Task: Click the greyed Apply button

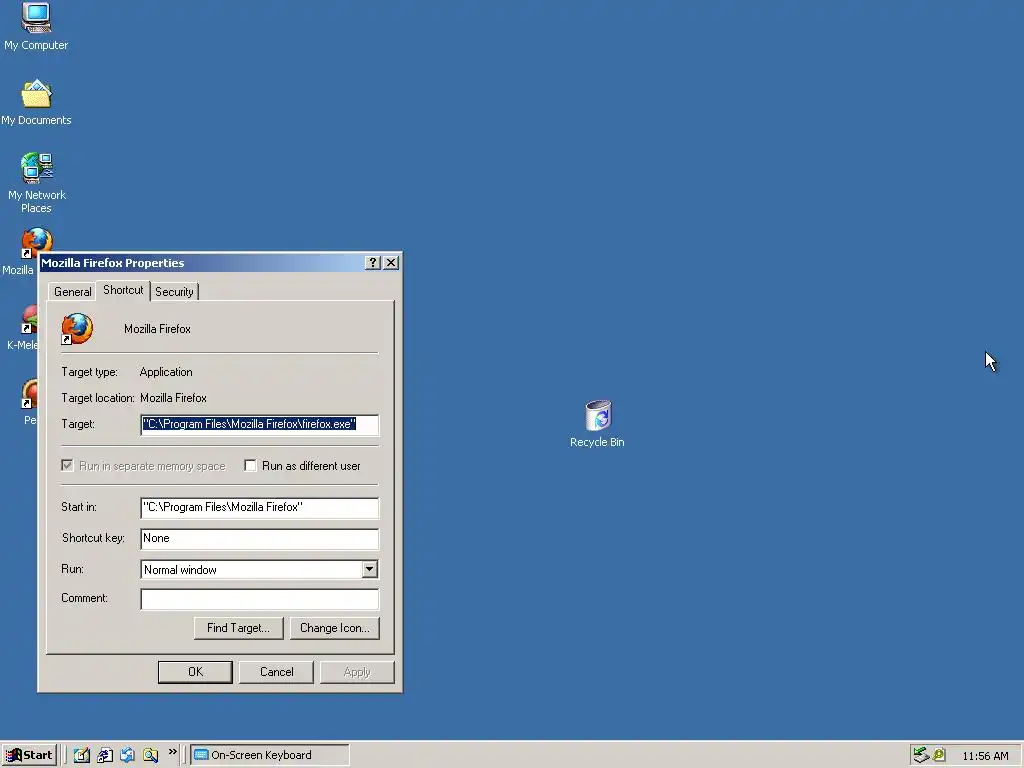Action: tap(357, 672)
